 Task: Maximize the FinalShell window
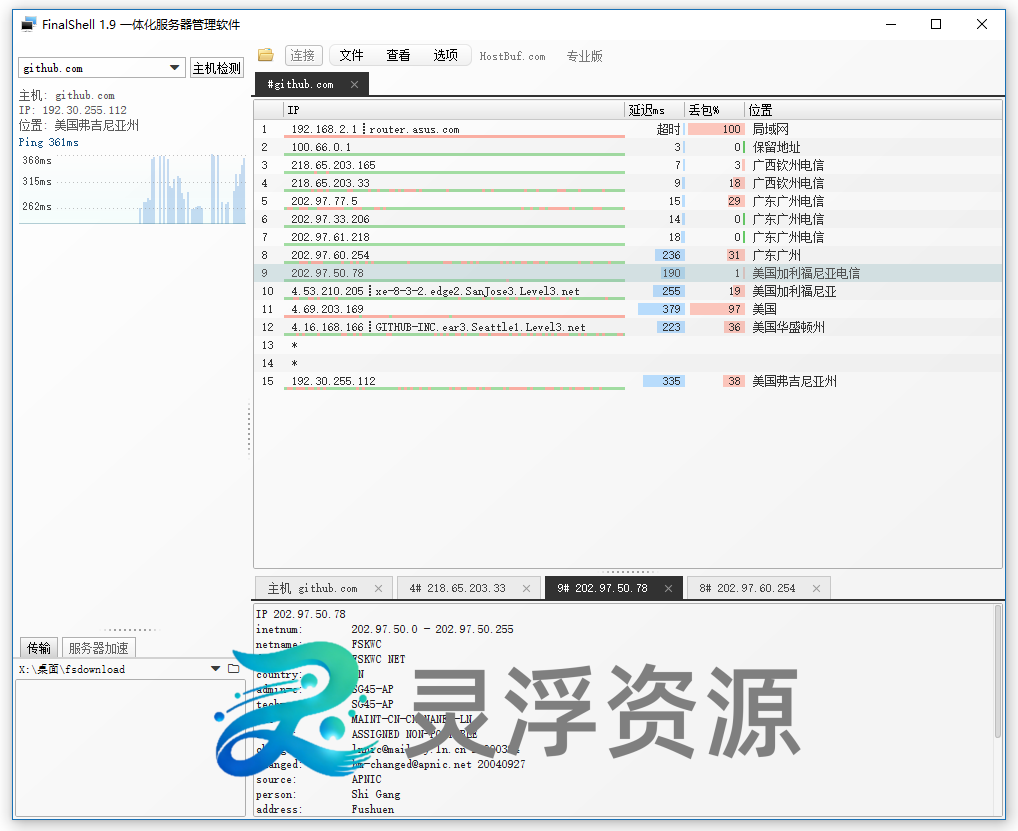coord(936,24)
